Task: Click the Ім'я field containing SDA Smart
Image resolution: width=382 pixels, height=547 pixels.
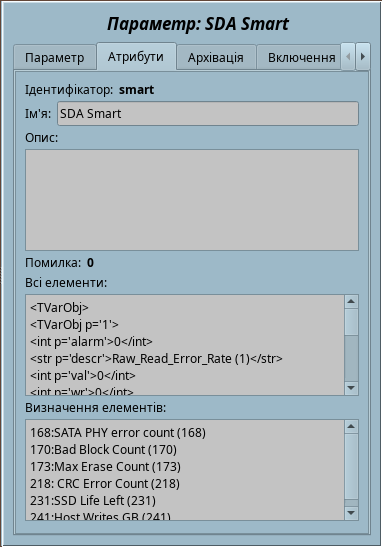Action: [x=208, y=113]
